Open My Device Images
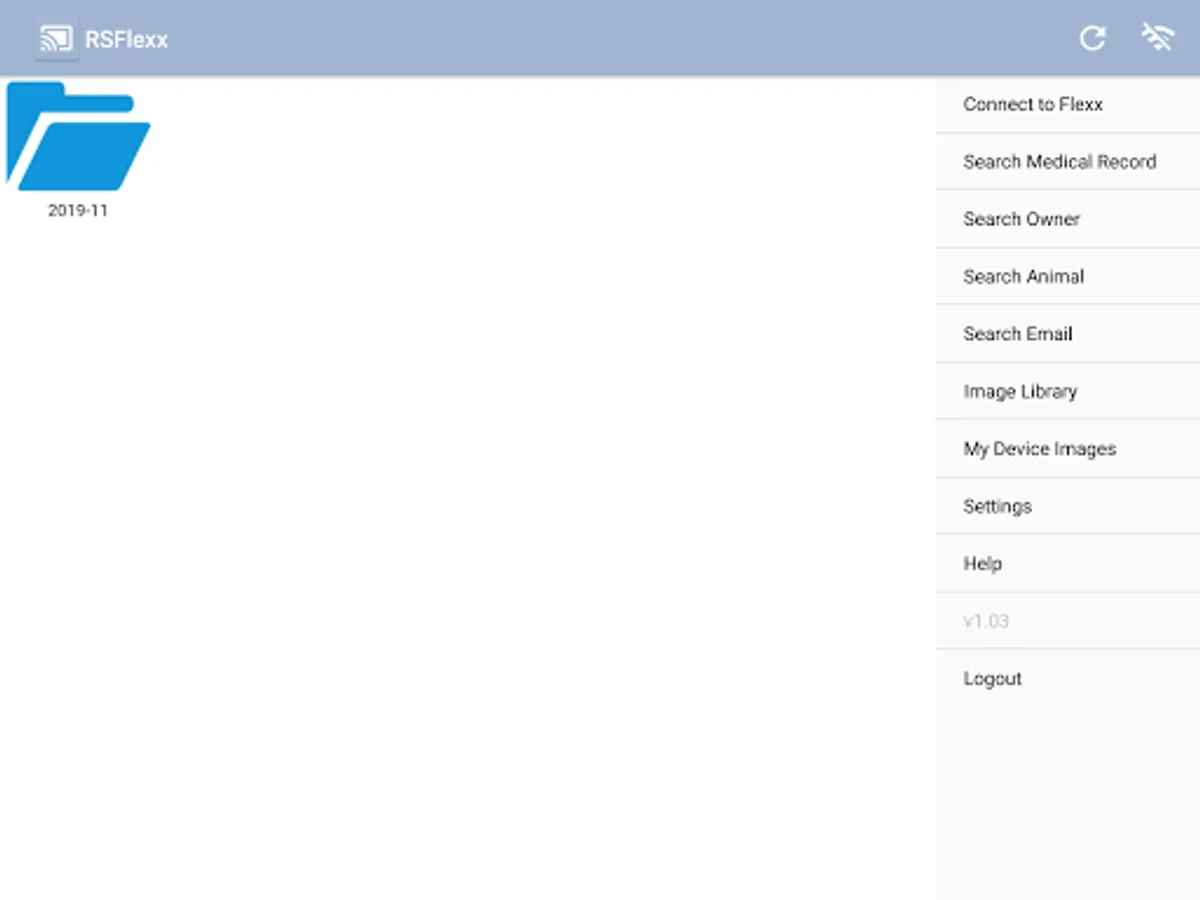Image resolution: width=1200 pixels, height=900 pixels. [x=1068, y=449]
